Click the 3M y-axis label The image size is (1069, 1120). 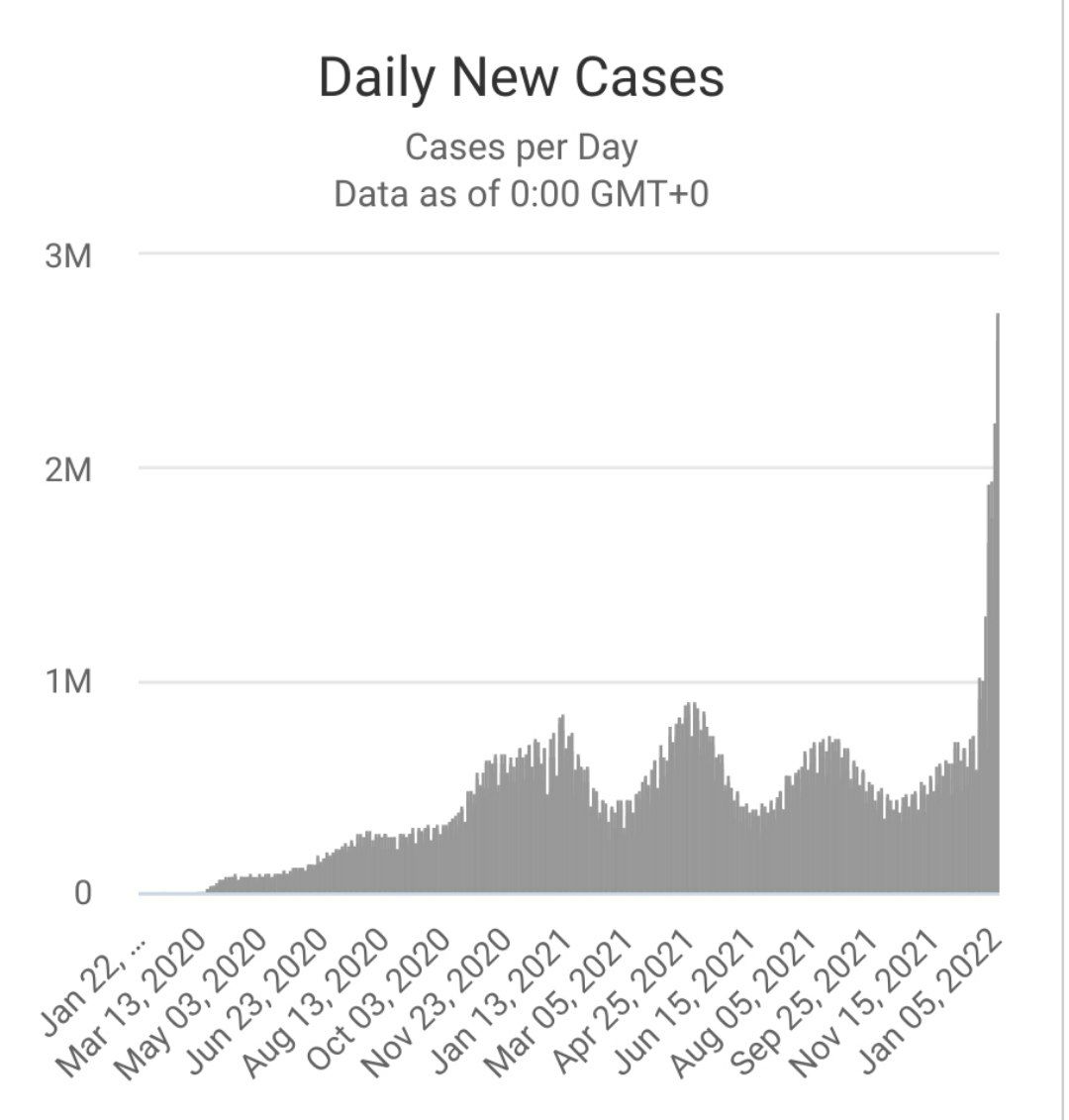[68, 255]
